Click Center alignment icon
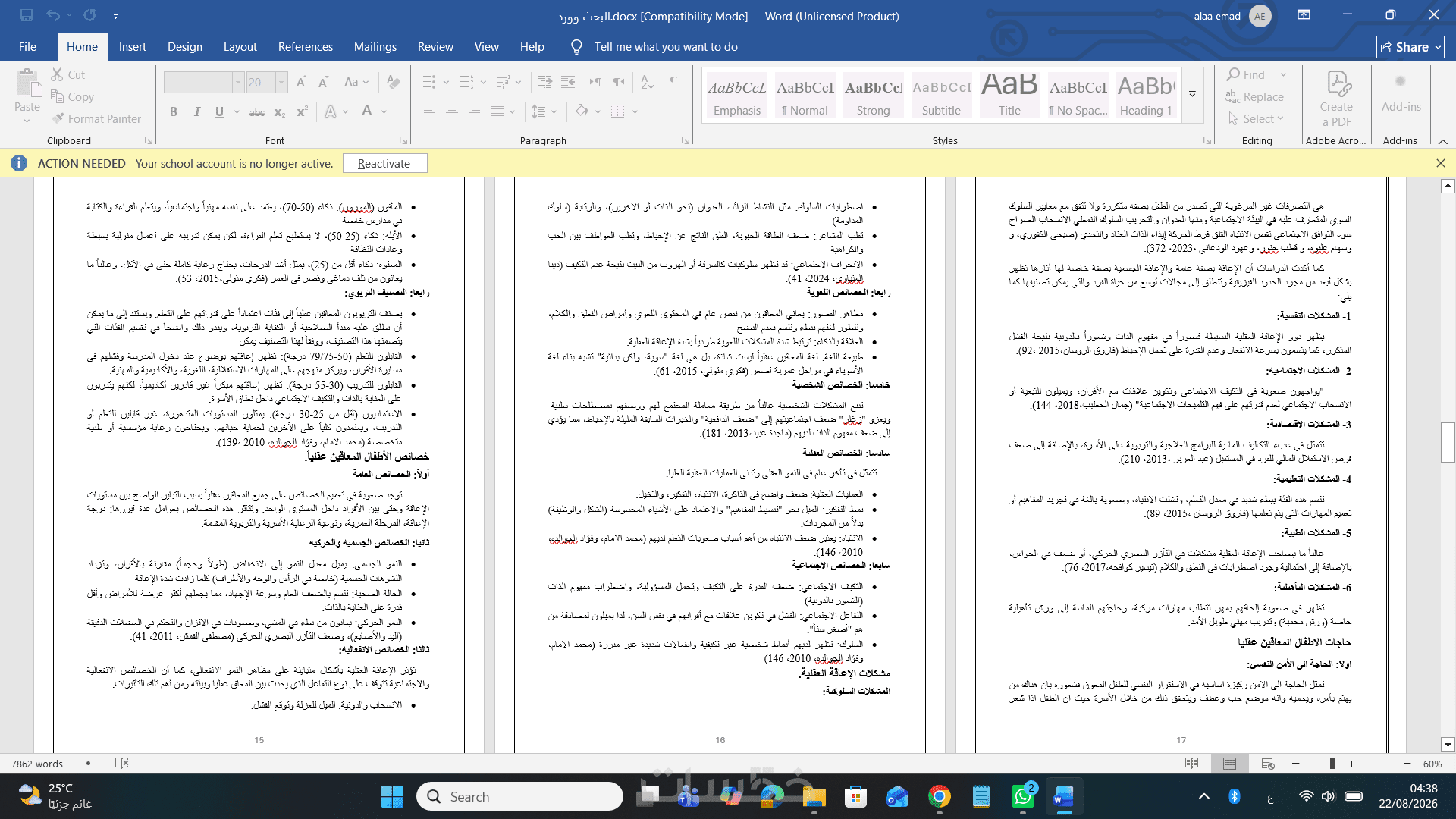1456x819 pixels. coord(451,111)
